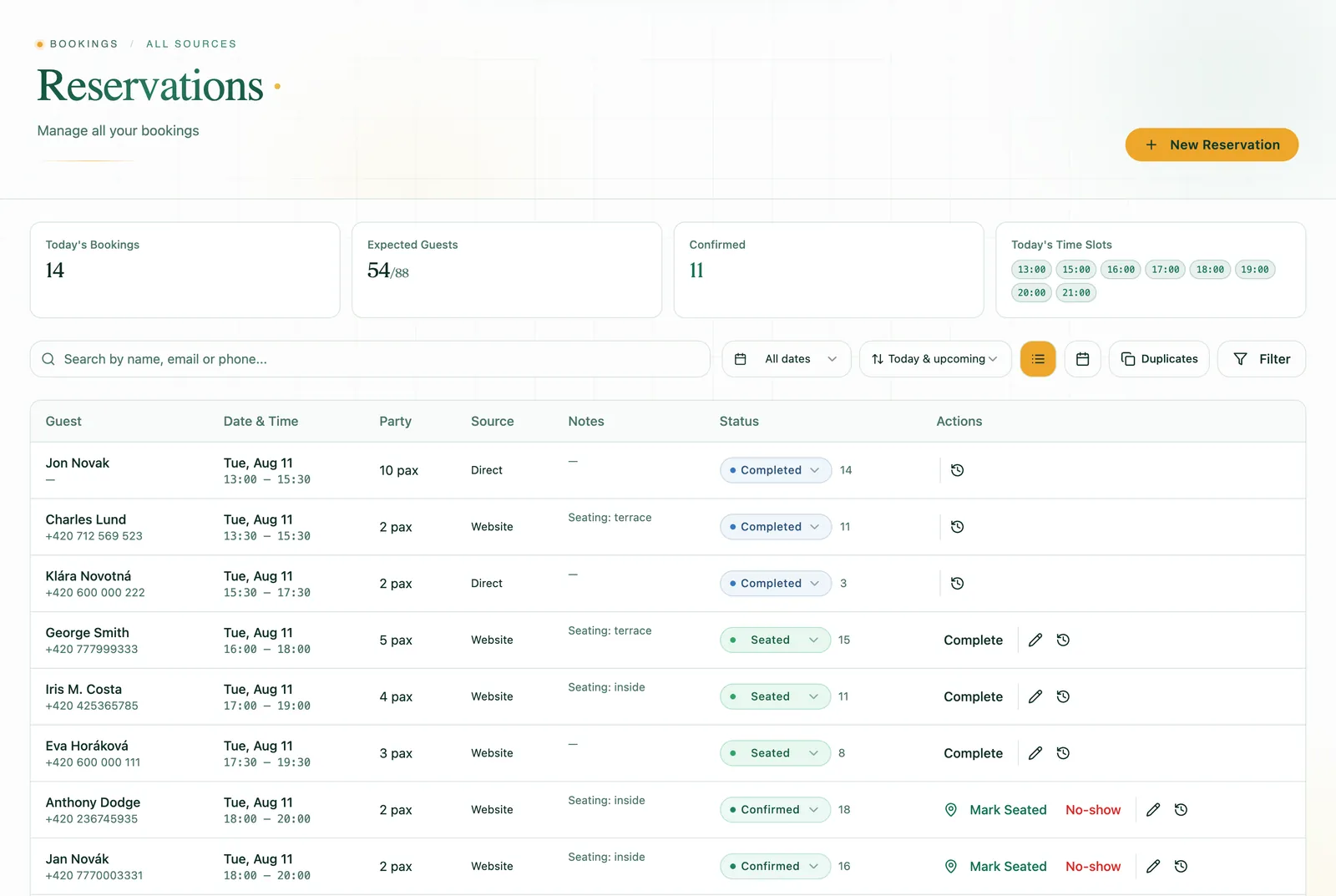This screenshot has height=896, width=1336.
Task: Click the Date & Time column header
Action: pyautogui.click(x=261, y=422)
